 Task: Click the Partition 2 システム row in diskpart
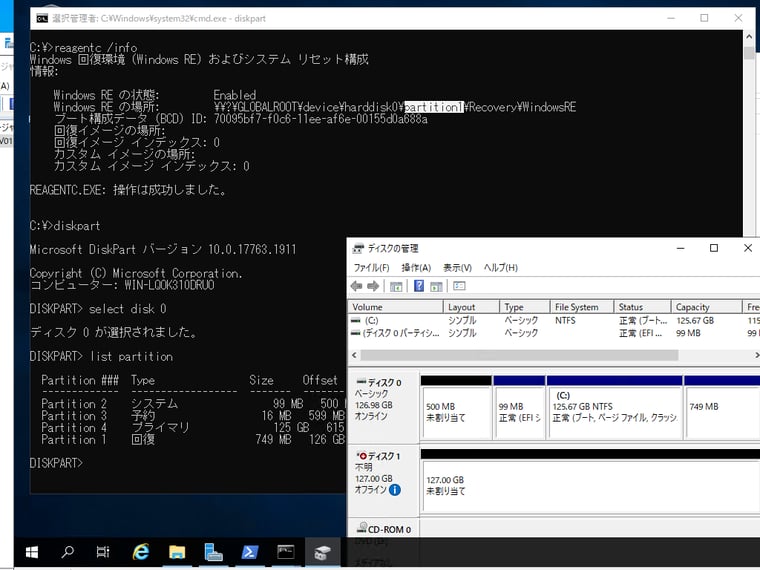[x=193, y=404]
